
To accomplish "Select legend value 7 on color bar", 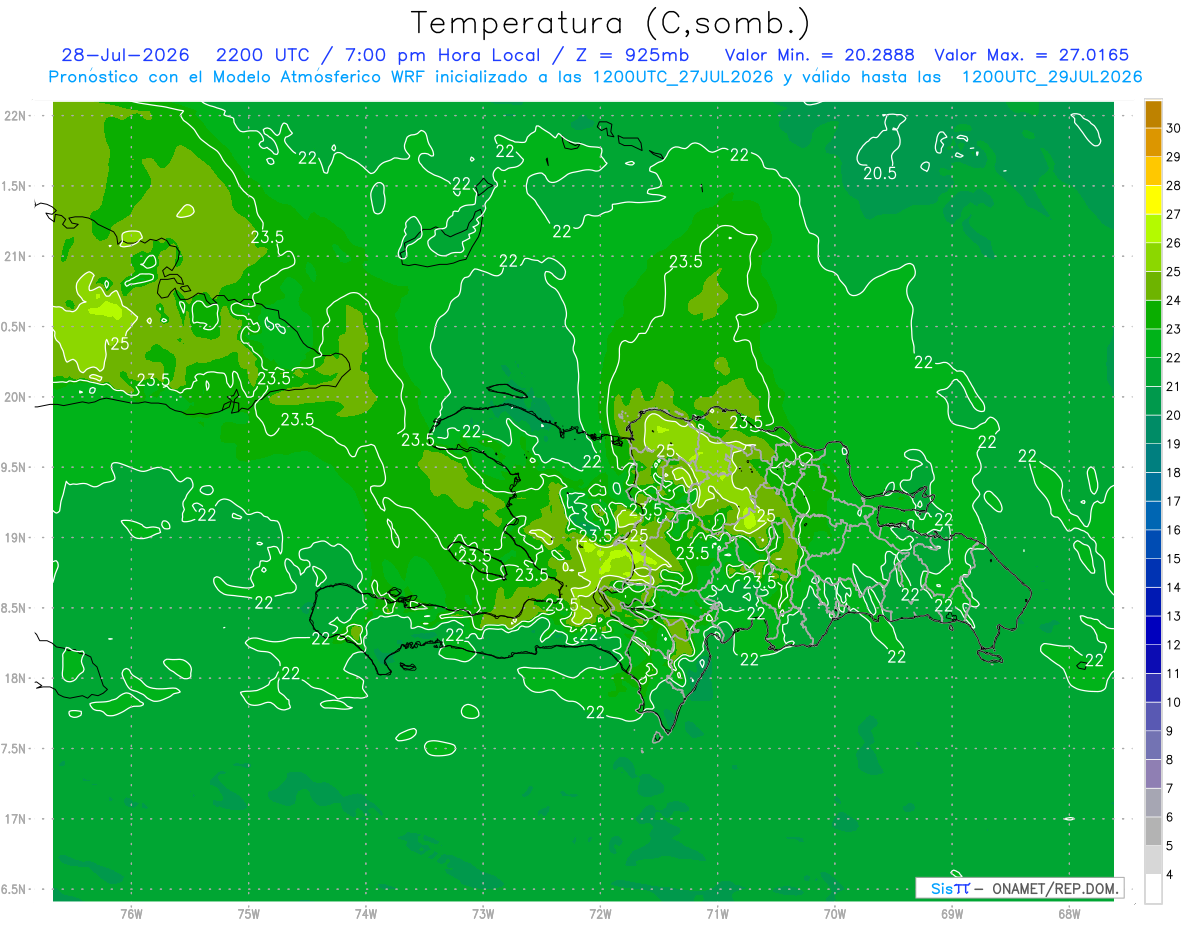I will pyautogui.click(x=1174, y=789).
